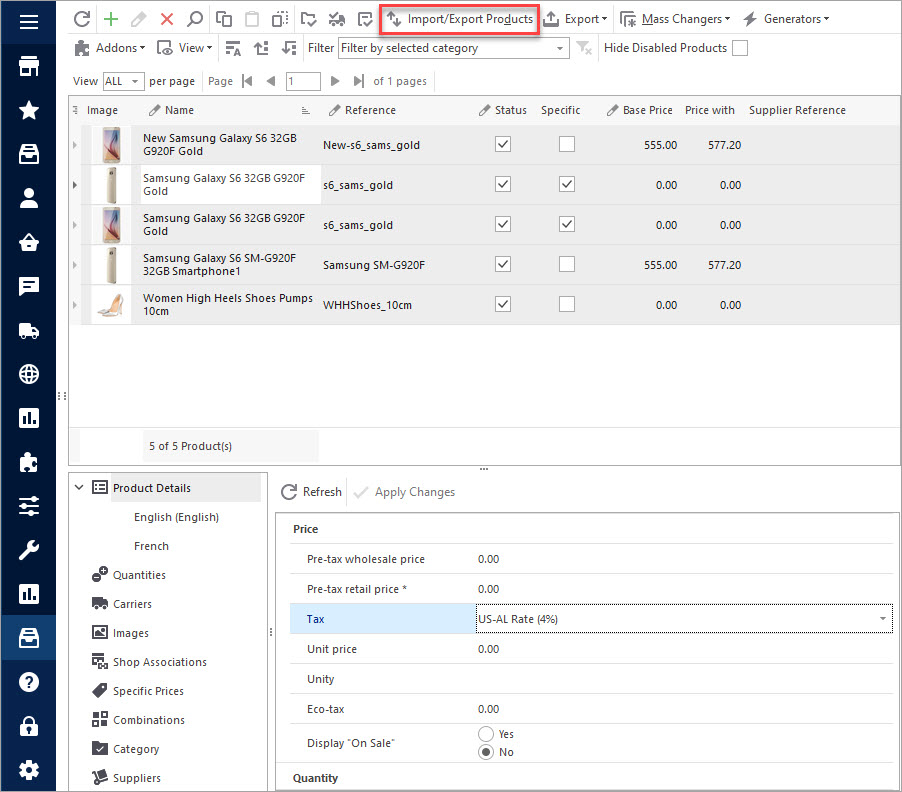The image size is (902, 792).
Task: Select English (English) under Product Details
Action: click(177, 517)
